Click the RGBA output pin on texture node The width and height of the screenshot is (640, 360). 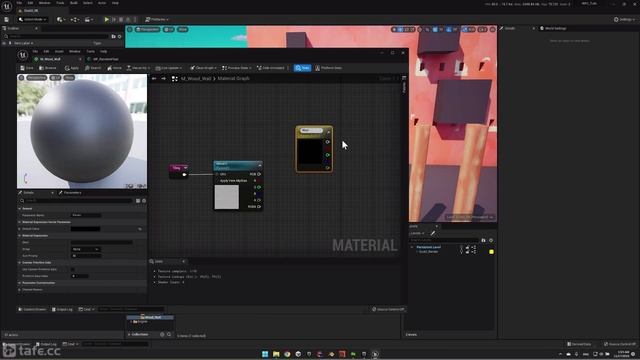click(259, 207)
